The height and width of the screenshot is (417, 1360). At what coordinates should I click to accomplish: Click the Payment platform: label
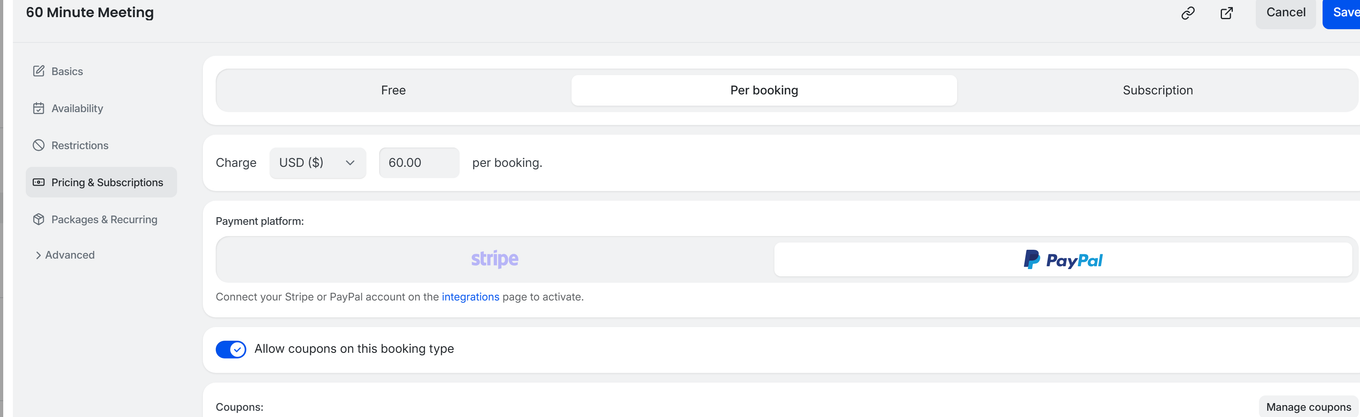pos(260,221)
